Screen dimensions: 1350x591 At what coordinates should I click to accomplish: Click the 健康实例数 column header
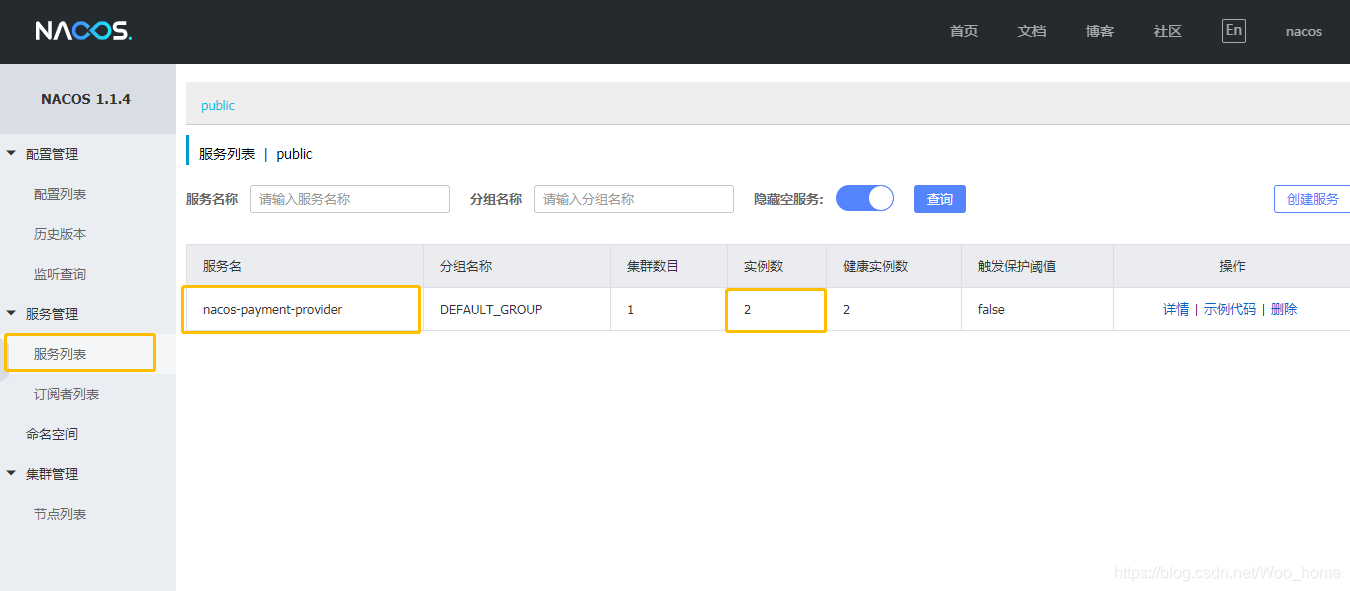coord(894,266)
